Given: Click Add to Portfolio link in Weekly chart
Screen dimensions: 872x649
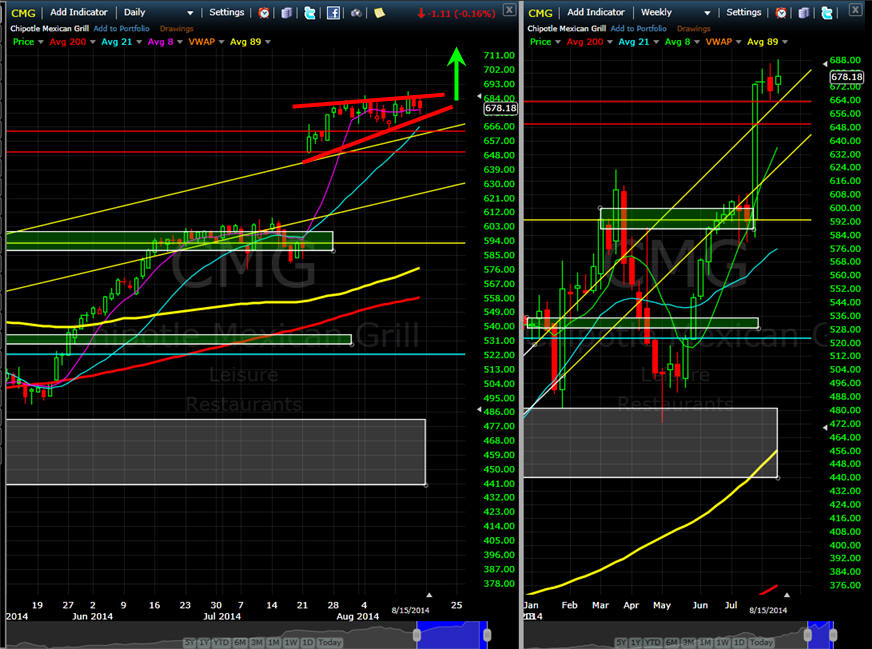Looking at the screenshot, I should pyautogui.click(x=638, y=28).
